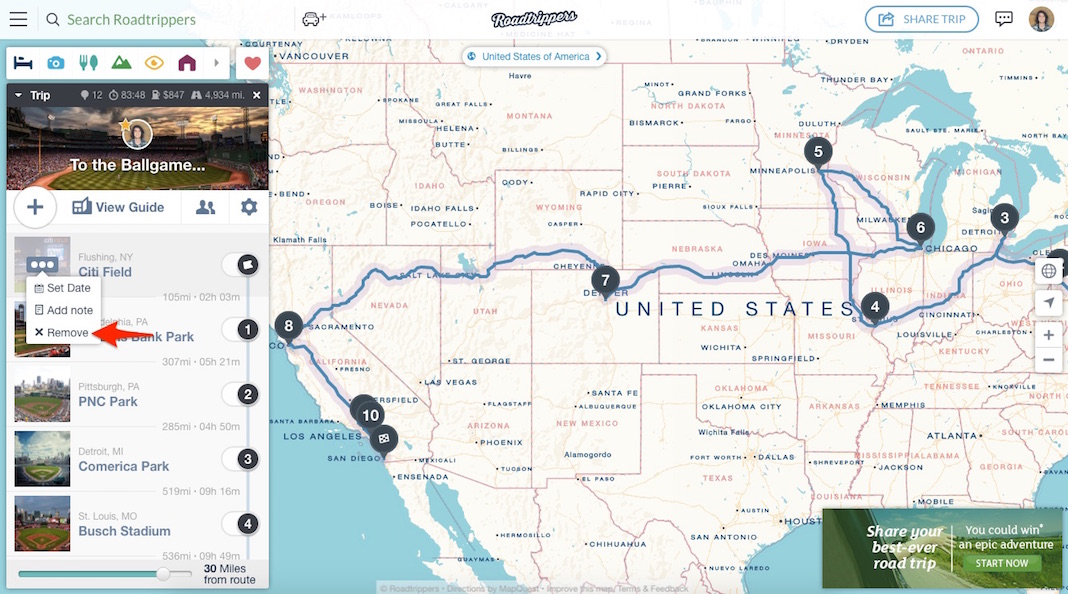Open trip collaborators people icon
Viewport: 1068px width, 594px height.
[205, 207]
